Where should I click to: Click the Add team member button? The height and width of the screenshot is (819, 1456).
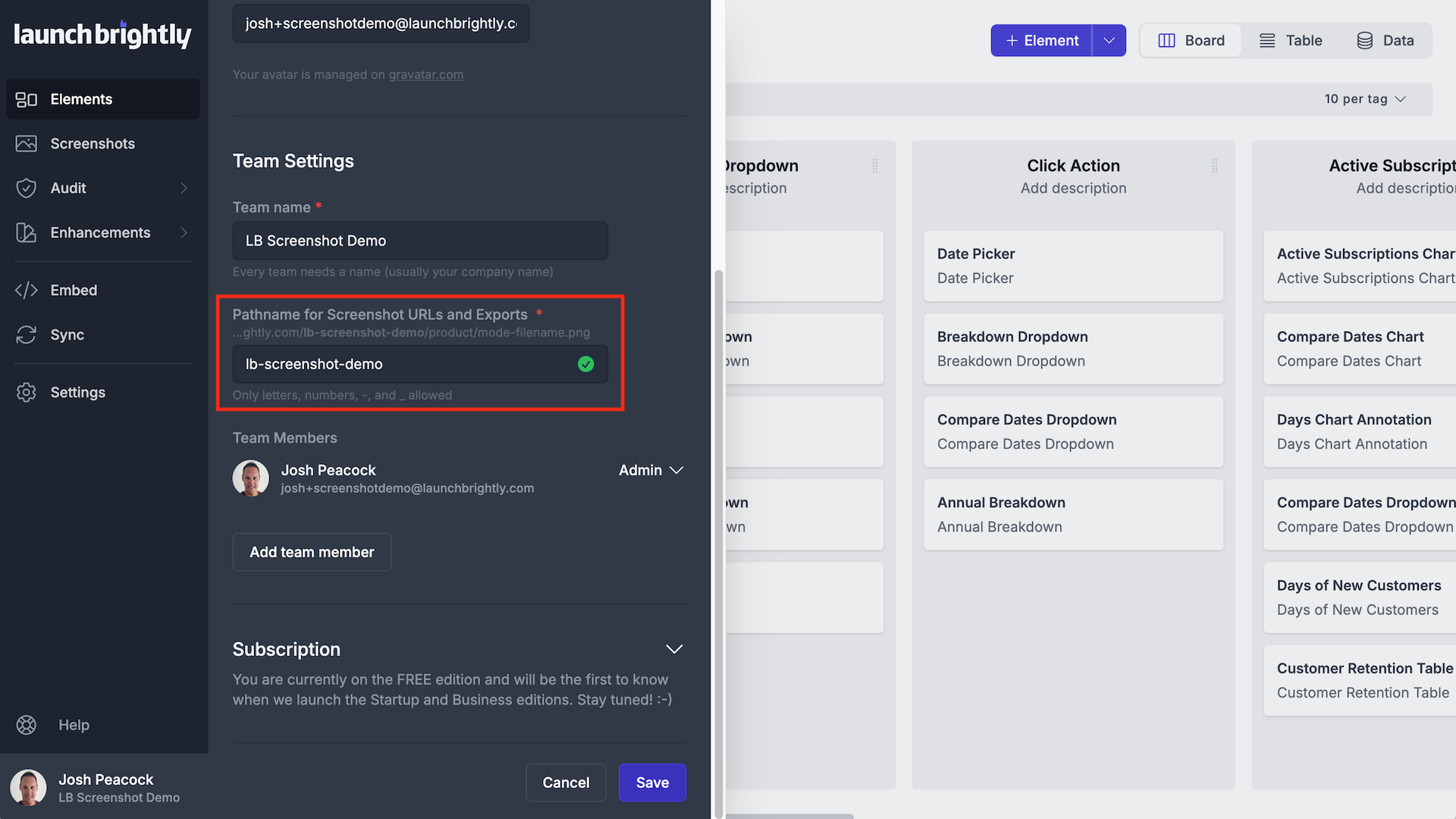coord(312,552)
